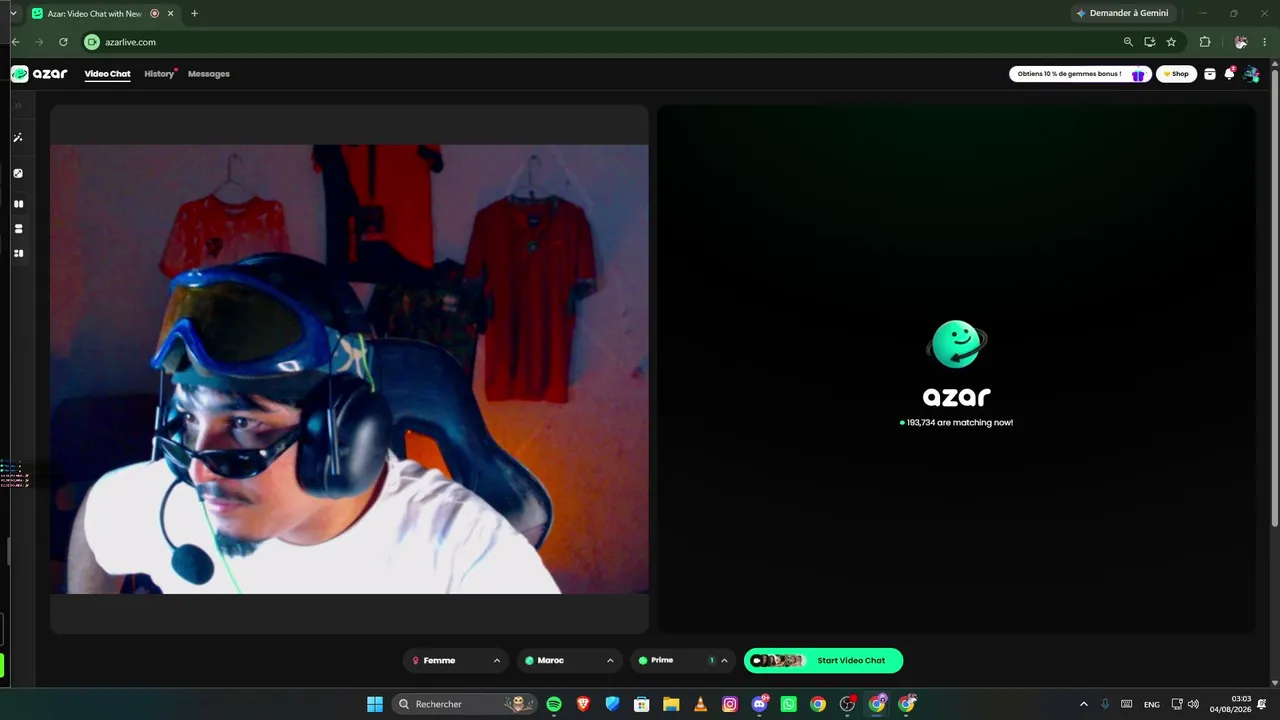Bookmark this page with the star
This screenshot has width=1280, height=720.
1171,42
